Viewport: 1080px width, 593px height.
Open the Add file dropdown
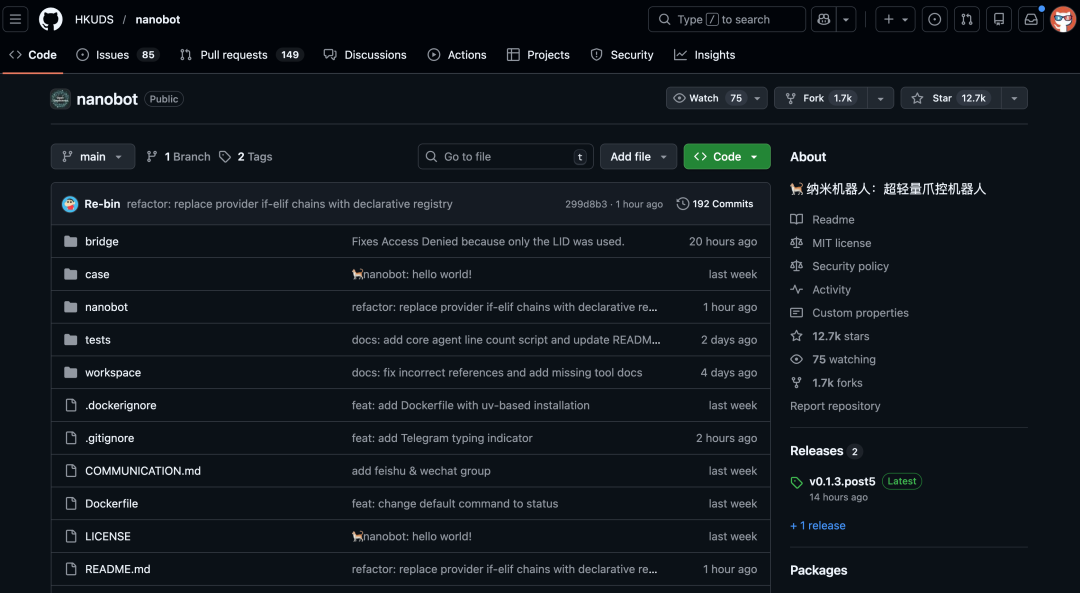click(638, 156)
